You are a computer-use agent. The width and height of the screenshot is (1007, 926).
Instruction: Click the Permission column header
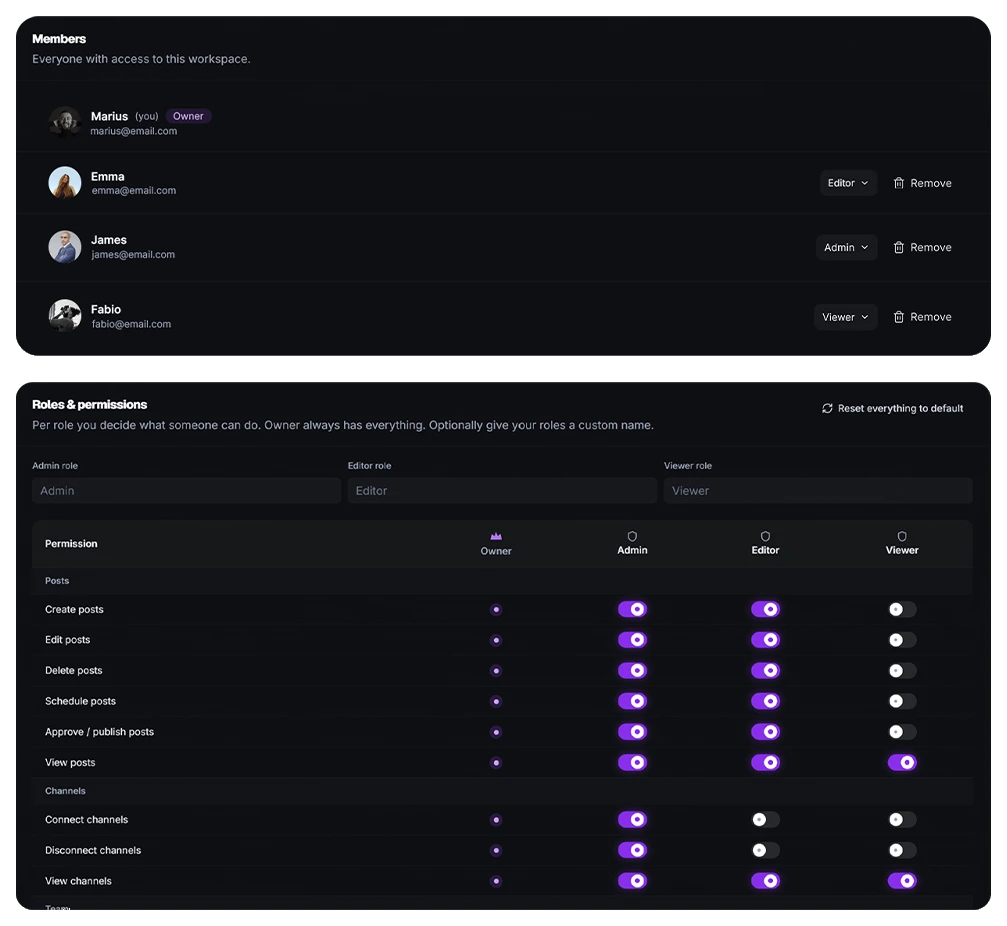71,544
